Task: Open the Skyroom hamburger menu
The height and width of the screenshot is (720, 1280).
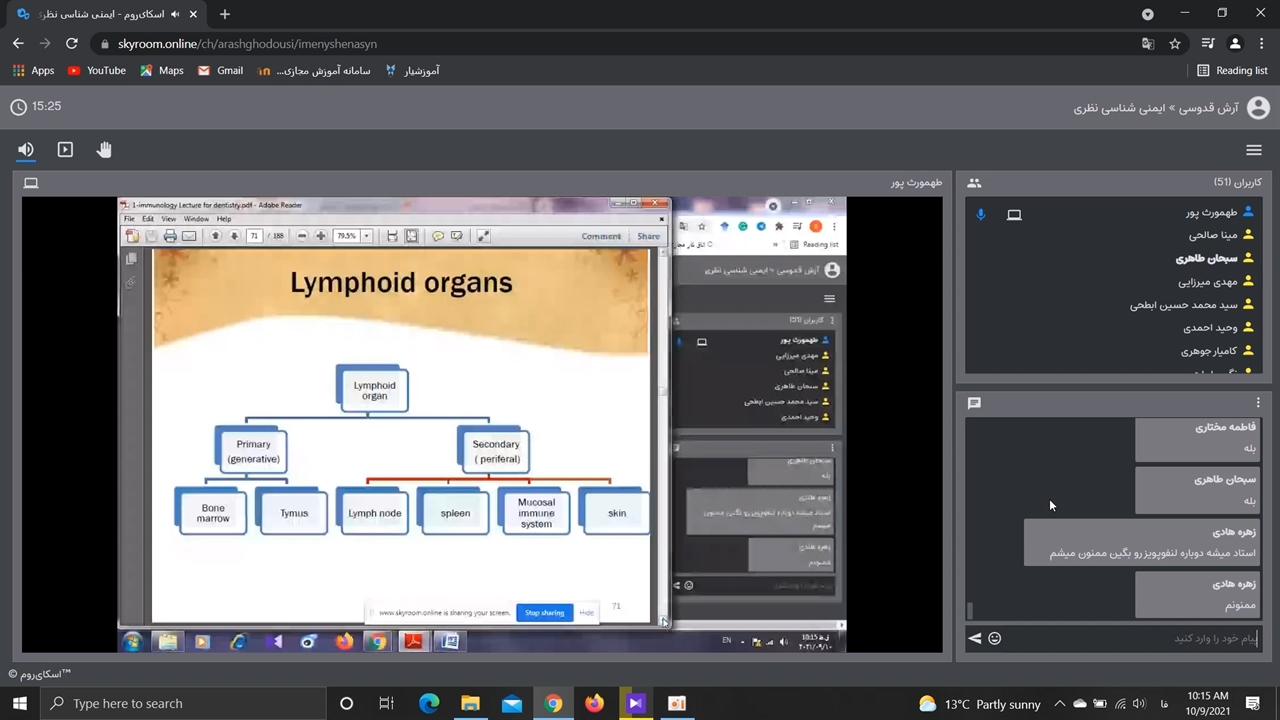Action: 1253,150
